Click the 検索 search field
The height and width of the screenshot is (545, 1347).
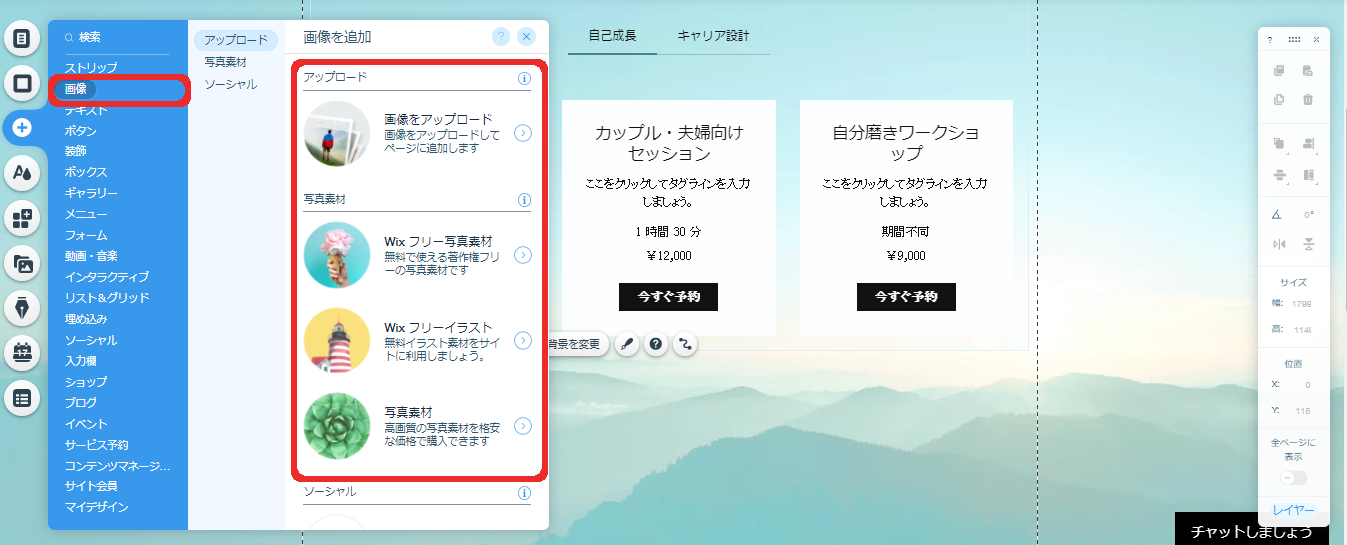click(118, 37)
